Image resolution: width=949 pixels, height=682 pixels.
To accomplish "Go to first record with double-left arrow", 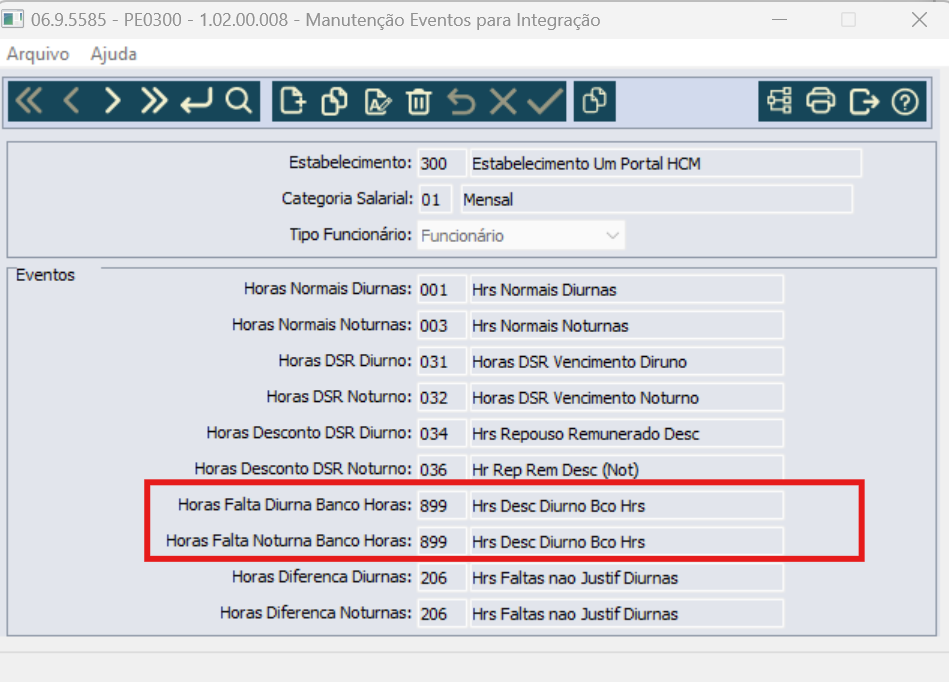I will 28,101.
